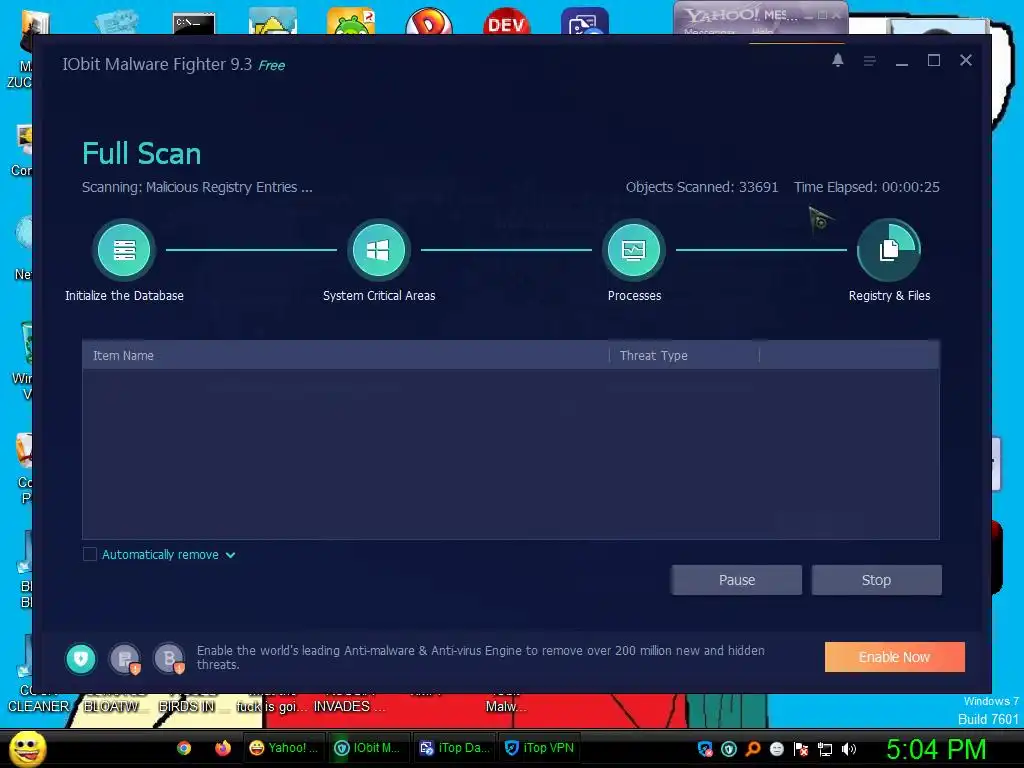Click the orange magnifier tray icon
This screenshot has height=768, width=1024.
point(753,749)
